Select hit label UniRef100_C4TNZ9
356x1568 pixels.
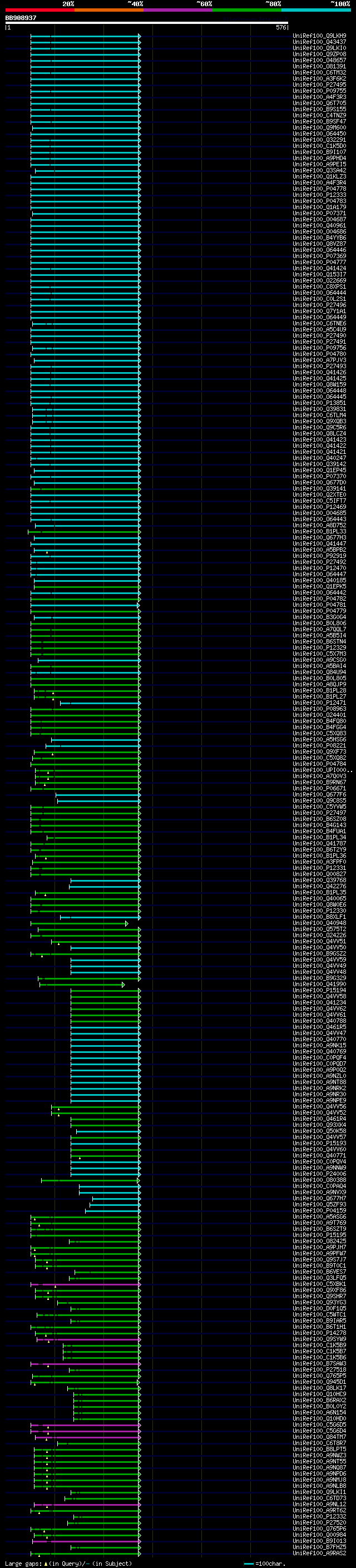tap(319, 115)
